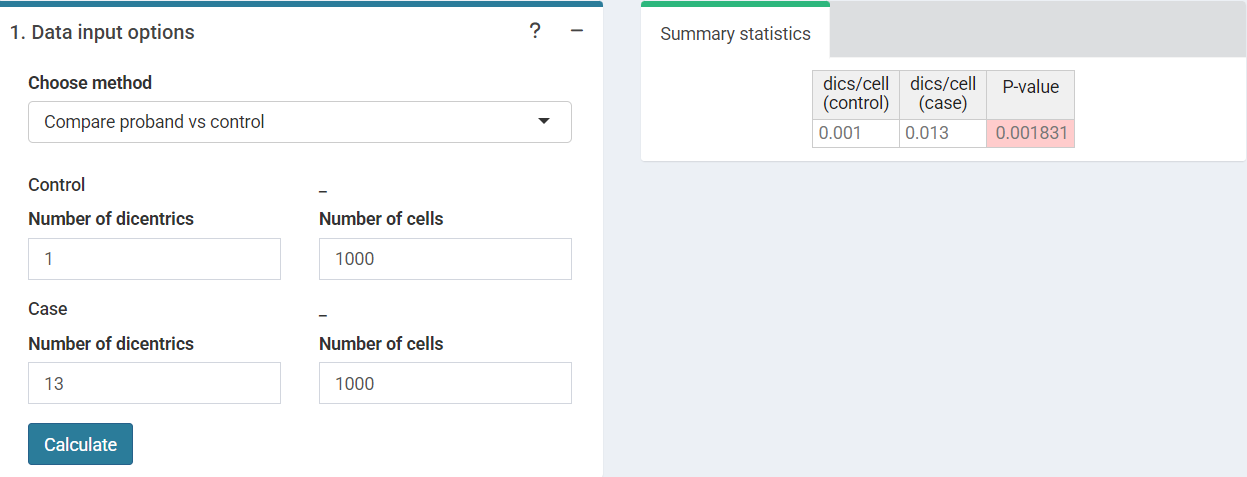
Task: Click Control number of dicentrics field
Action: pos(154,259)
